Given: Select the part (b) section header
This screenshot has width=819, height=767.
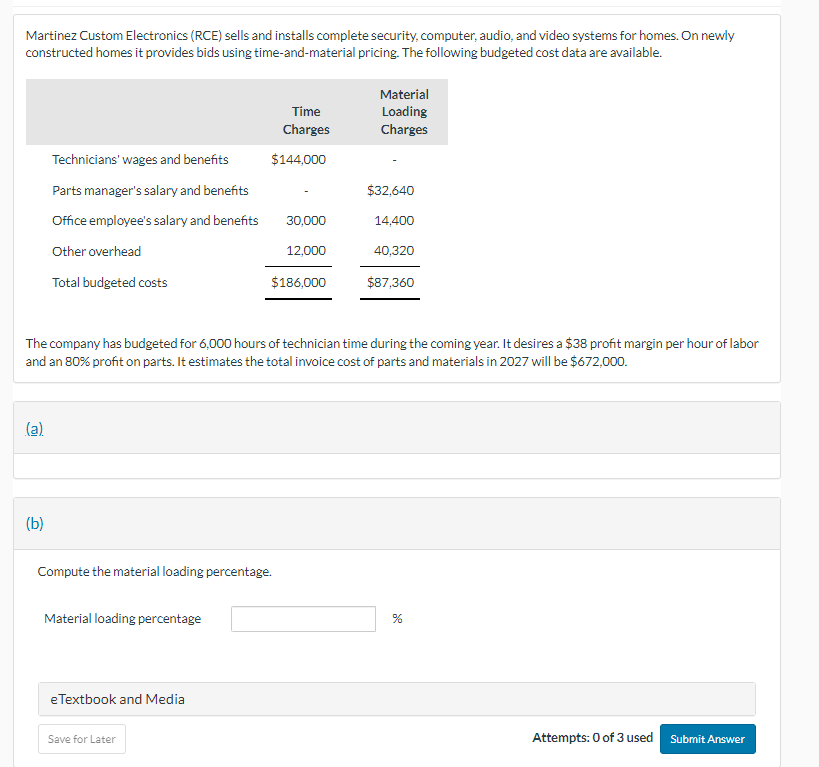Looking at the screenshot, I should click(x=35, y=523).
